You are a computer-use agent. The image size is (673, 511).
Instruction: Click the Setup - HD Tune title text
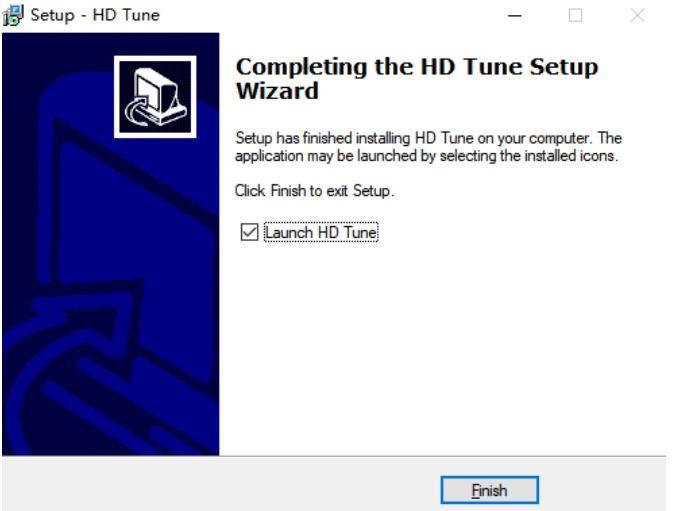95,15
